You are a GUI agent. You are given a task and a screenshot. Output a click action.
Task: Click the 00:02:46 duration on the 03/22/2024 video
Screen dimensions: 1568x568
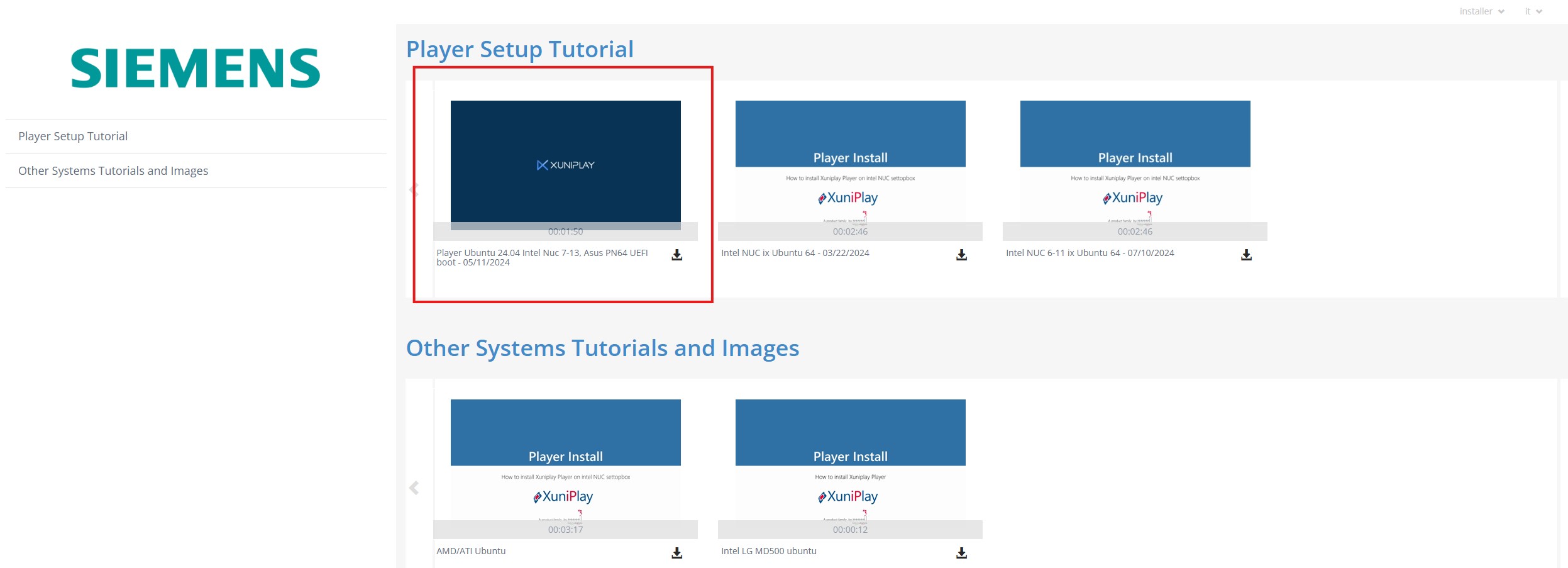tap(850, 231)
